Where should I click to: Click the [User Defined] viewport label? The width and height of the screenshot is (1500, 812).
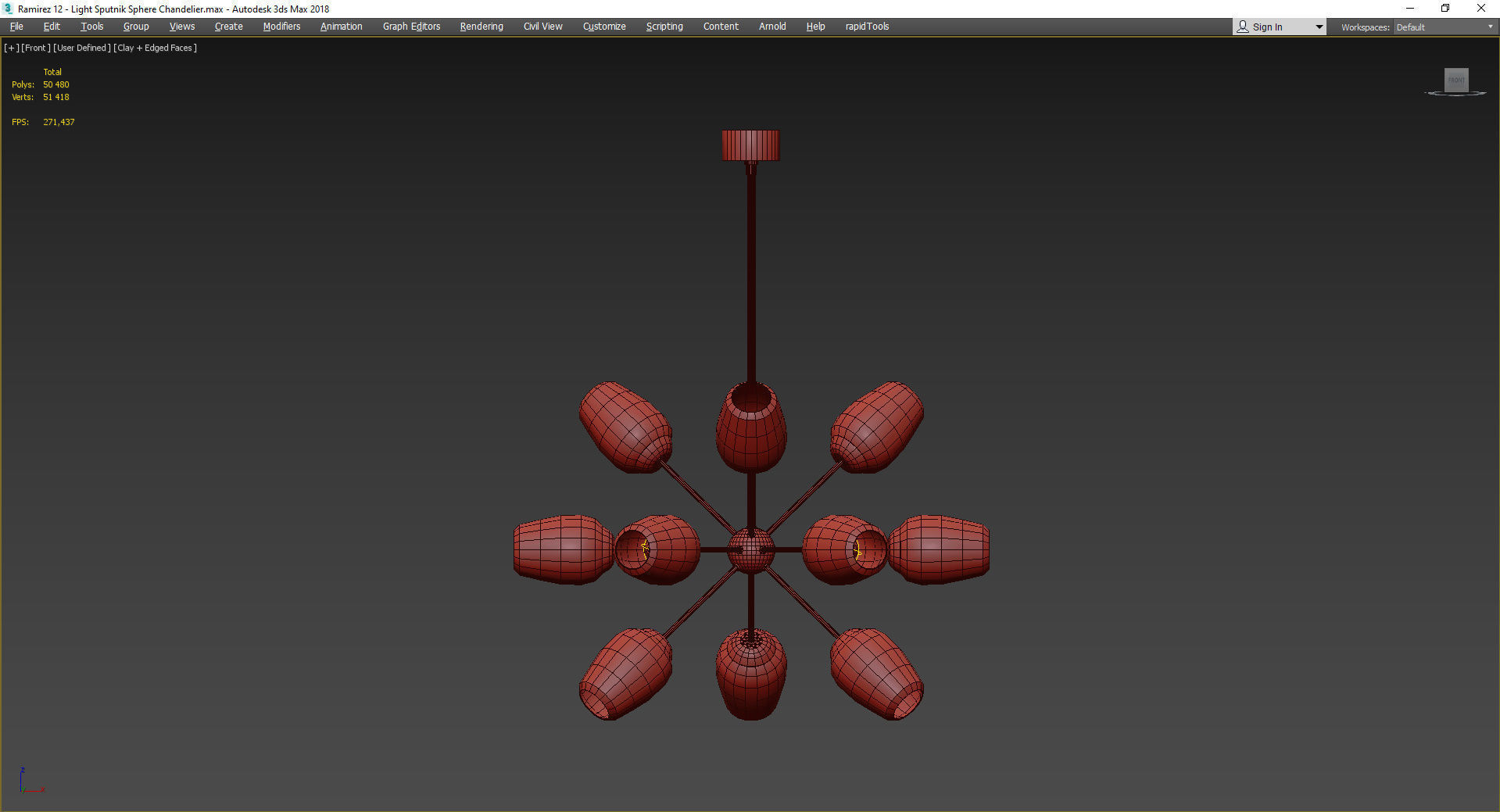point(82,48)
